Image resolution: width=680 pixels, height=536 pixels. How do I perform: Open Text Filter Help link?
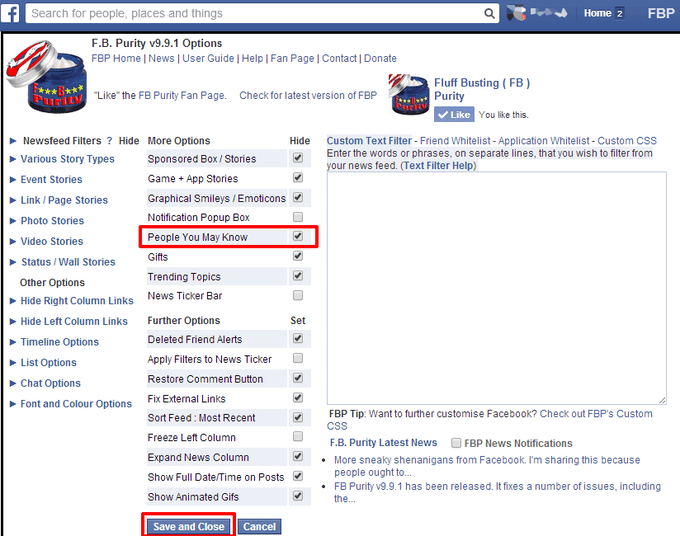tap(440, 166)
